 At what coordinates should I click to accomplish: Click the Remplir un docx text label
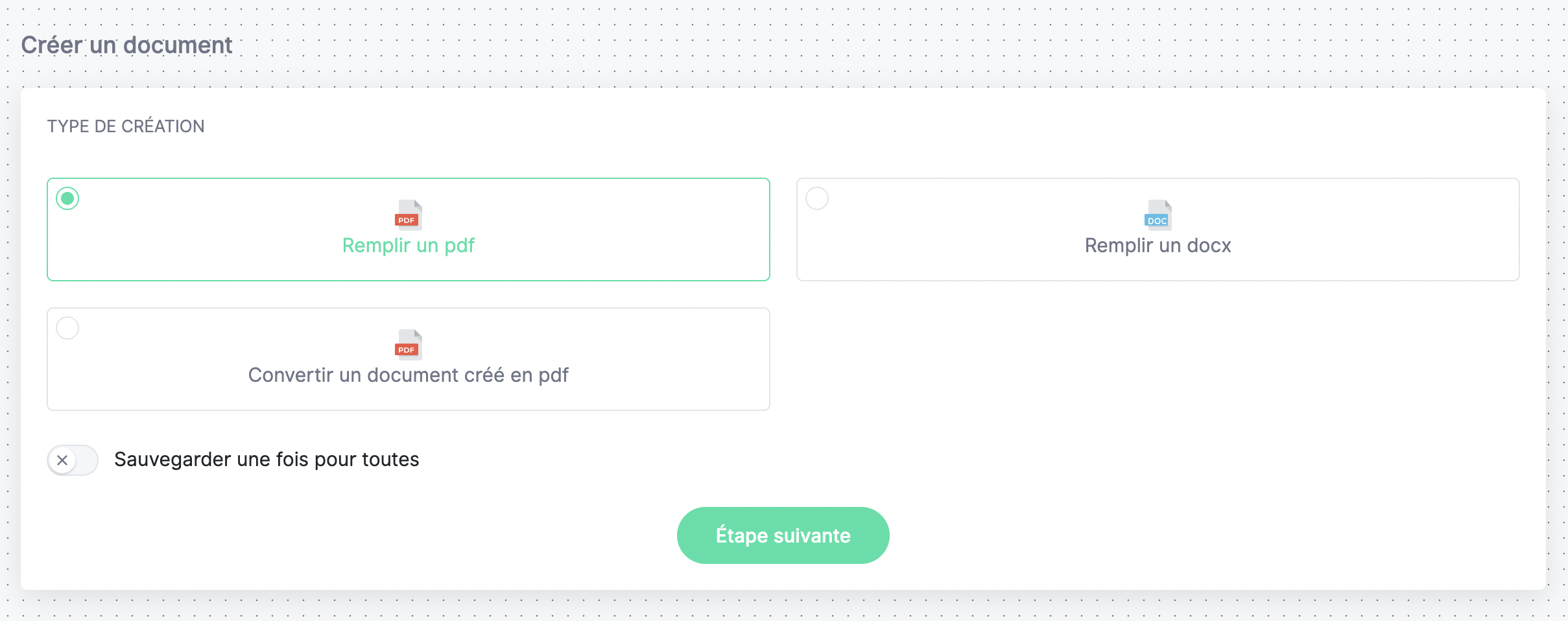[1158, 246]
